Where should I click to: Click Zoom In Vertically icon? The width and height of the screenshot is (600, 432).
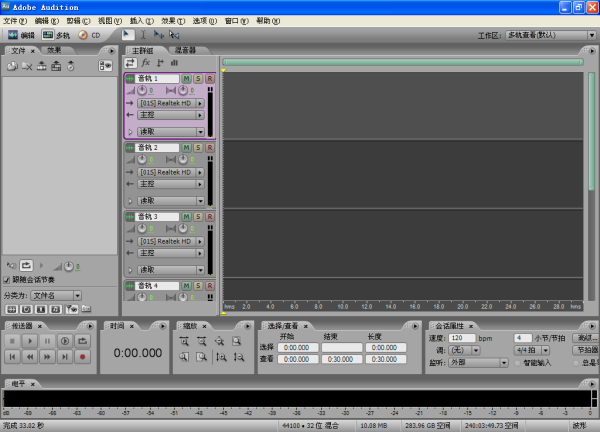(221, 357)
